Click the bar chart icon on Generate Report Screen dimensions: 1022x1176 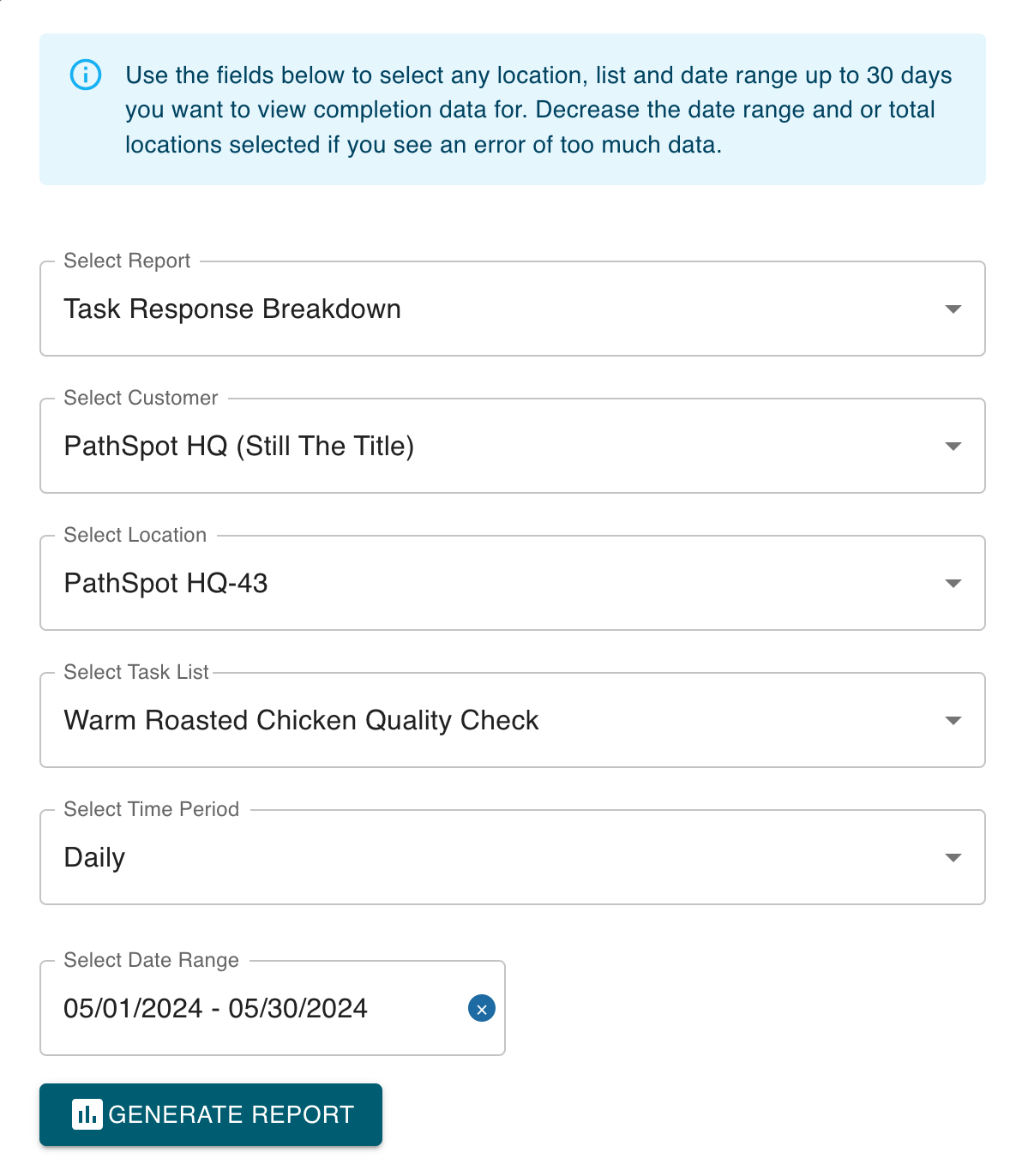pyautogui.click(x=87, y=1114)
